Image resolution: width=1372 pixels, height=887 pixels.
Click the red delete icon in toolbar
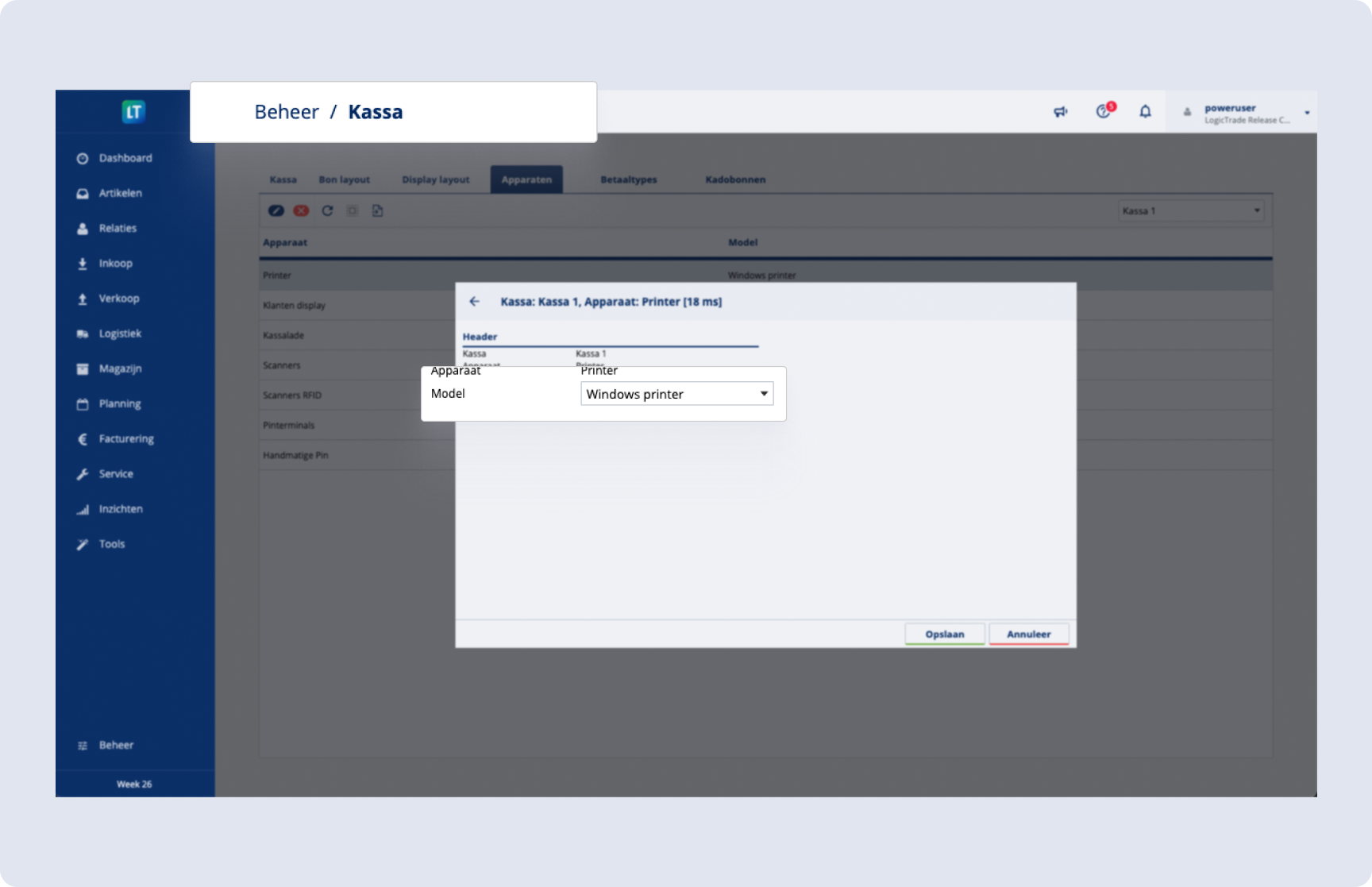click(301, 210)
